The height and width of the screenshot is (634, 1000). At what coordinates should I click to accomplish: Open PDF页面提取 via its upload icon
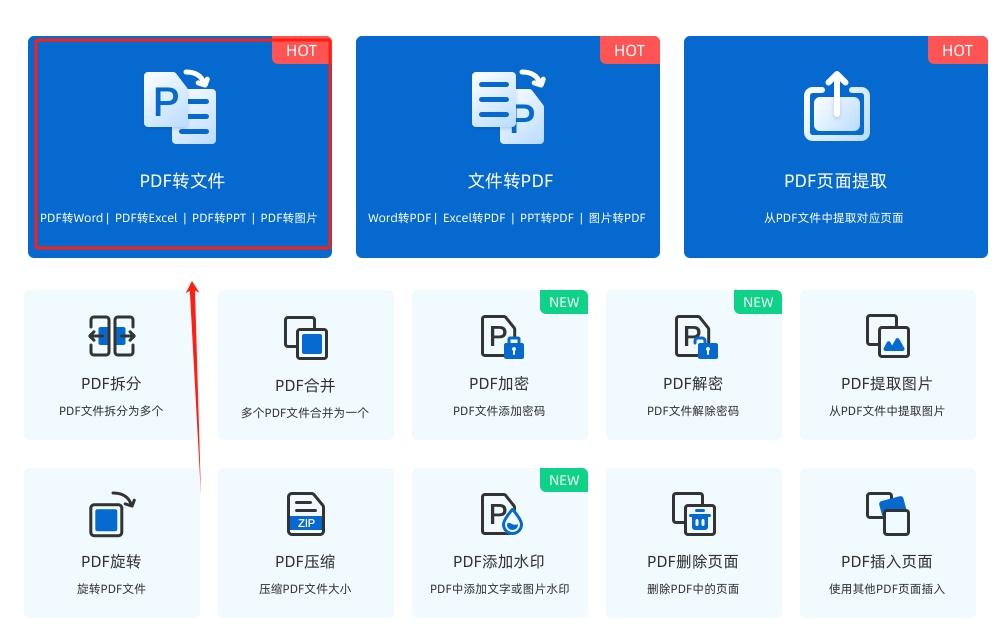836,103
